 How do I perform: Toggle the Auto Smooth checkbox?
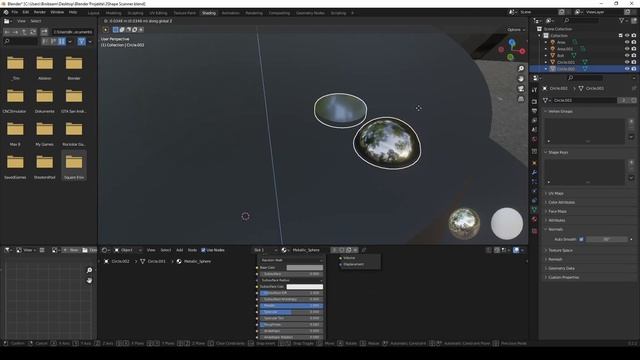tap(581, 240)
